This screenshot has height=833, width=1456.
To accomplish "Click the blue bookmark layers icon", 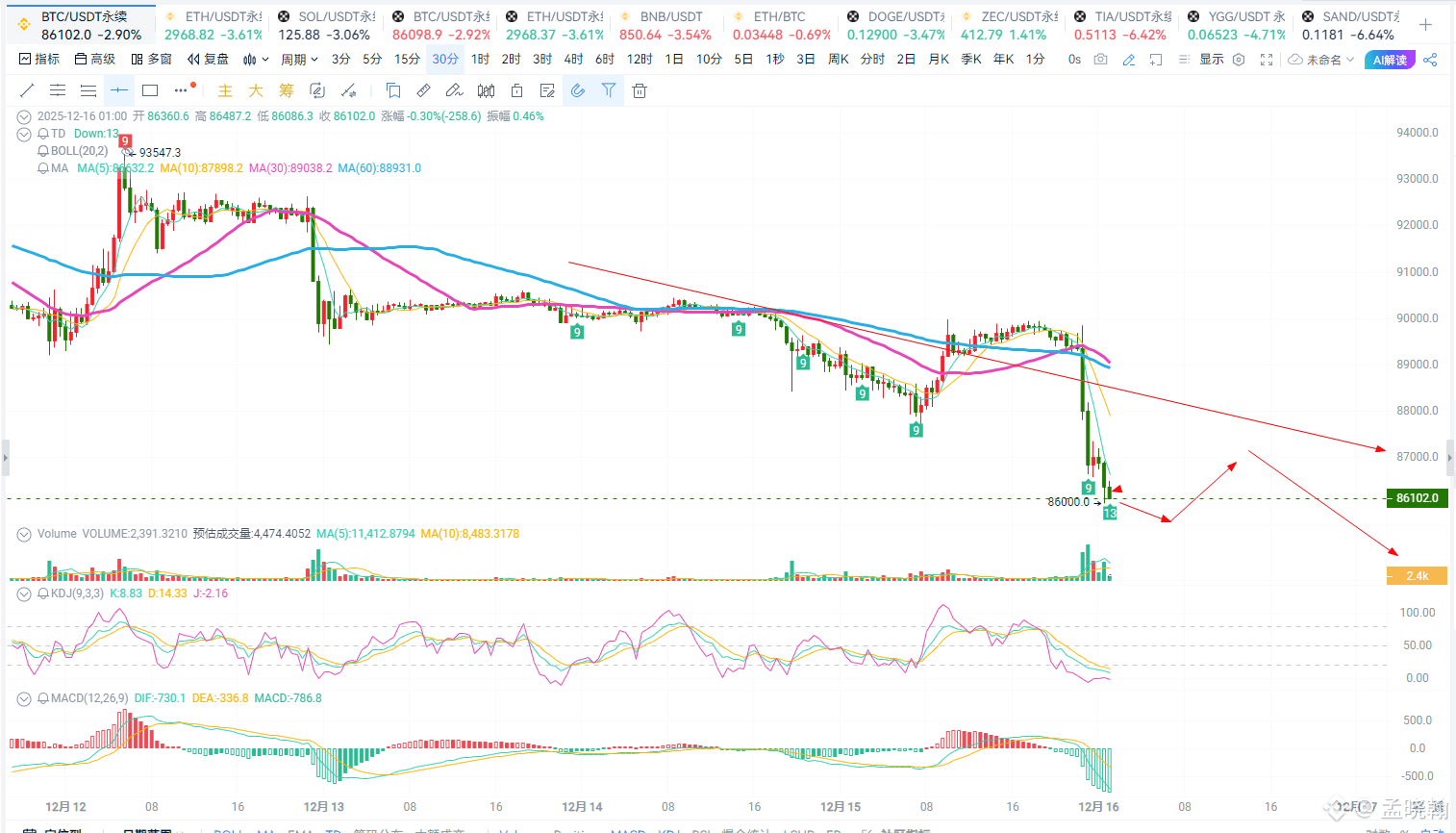I will (393, 90).
